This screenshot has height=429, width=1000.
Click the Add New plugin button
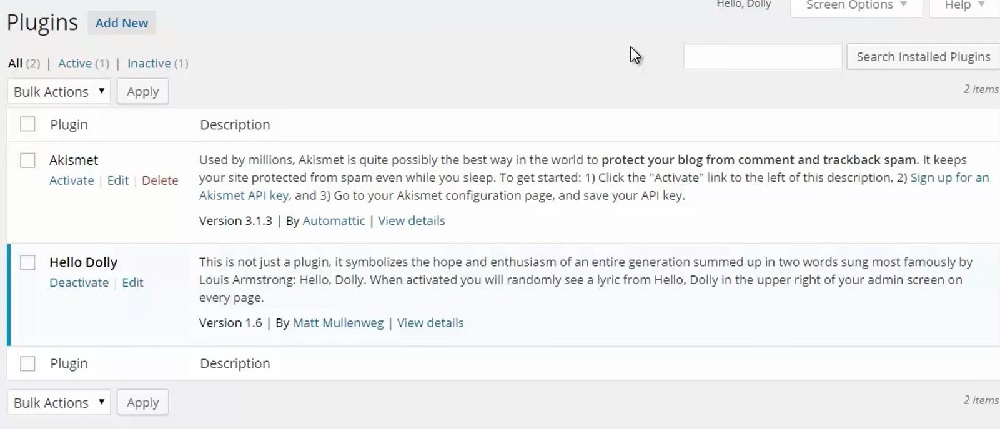(122, 23)
